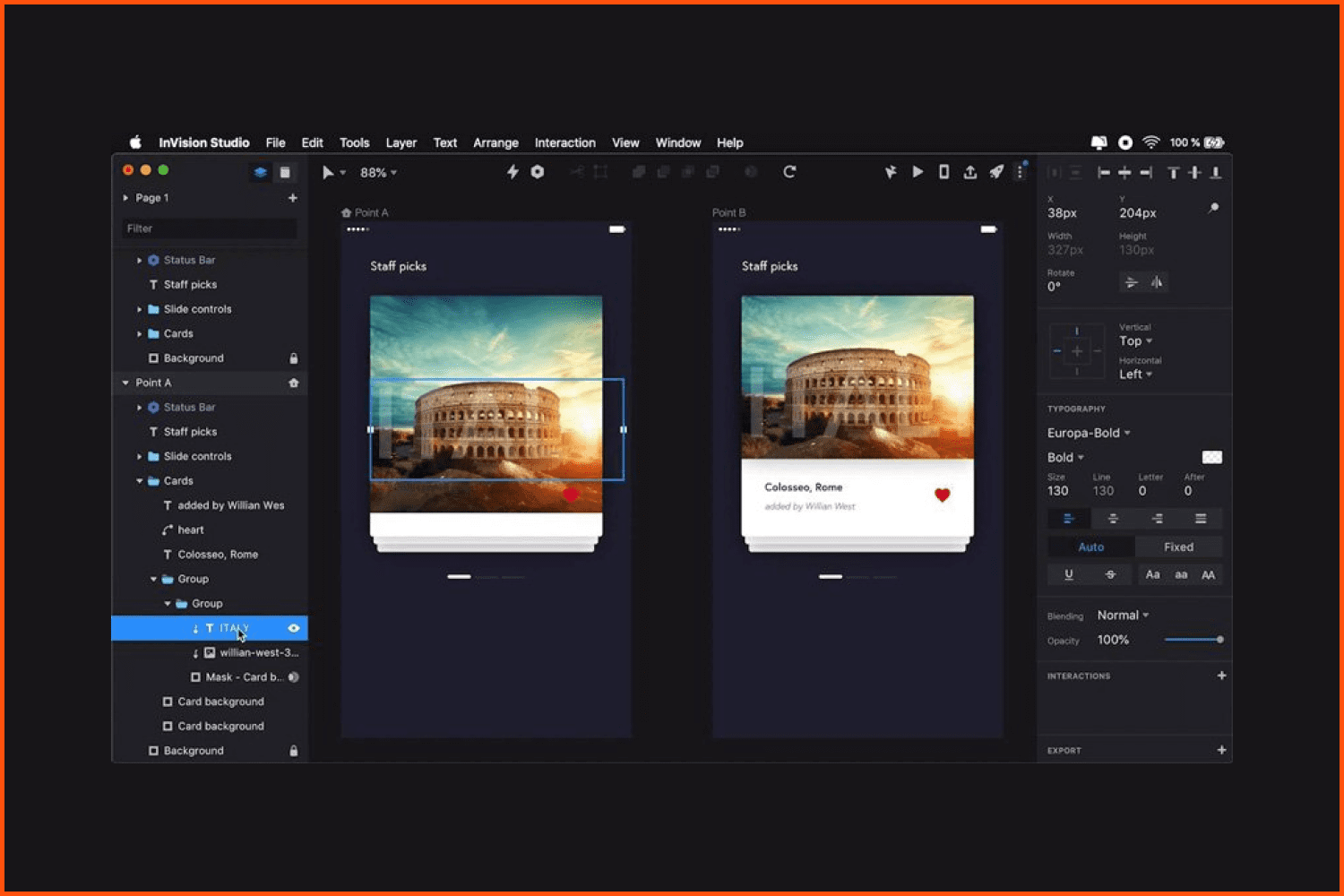Open the Layer menu
This screenshot has height=896, width=1344.
tap(401, 142)
